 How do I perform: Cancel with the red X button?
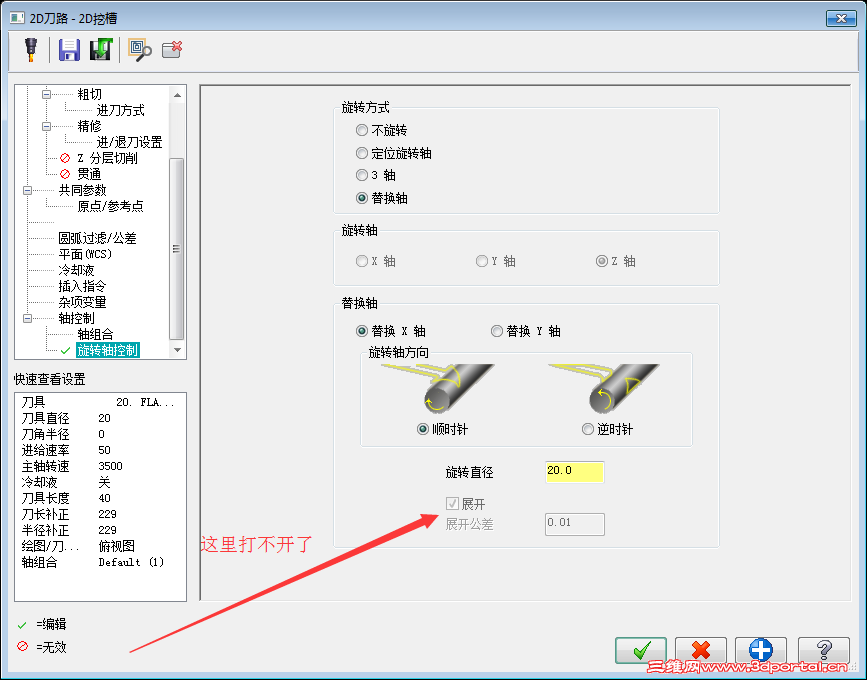701,650
